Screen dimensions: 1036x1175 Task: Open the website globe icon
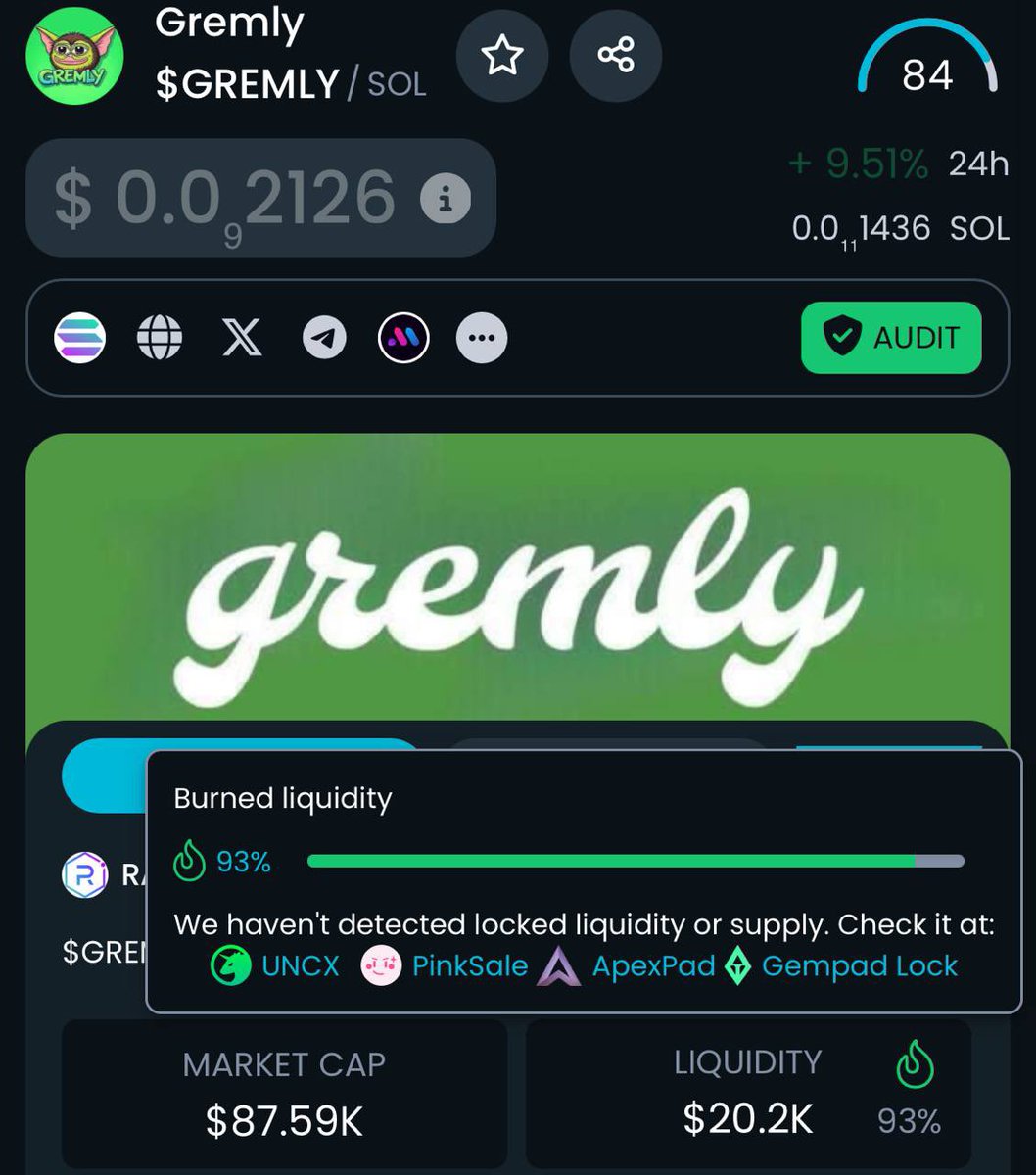[x=160, y=339]
